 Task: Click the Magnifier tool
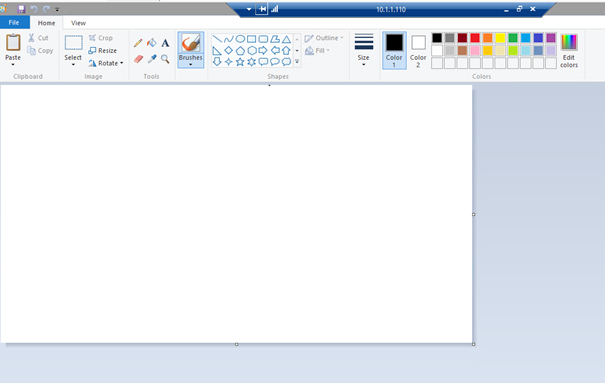[165, 59]
